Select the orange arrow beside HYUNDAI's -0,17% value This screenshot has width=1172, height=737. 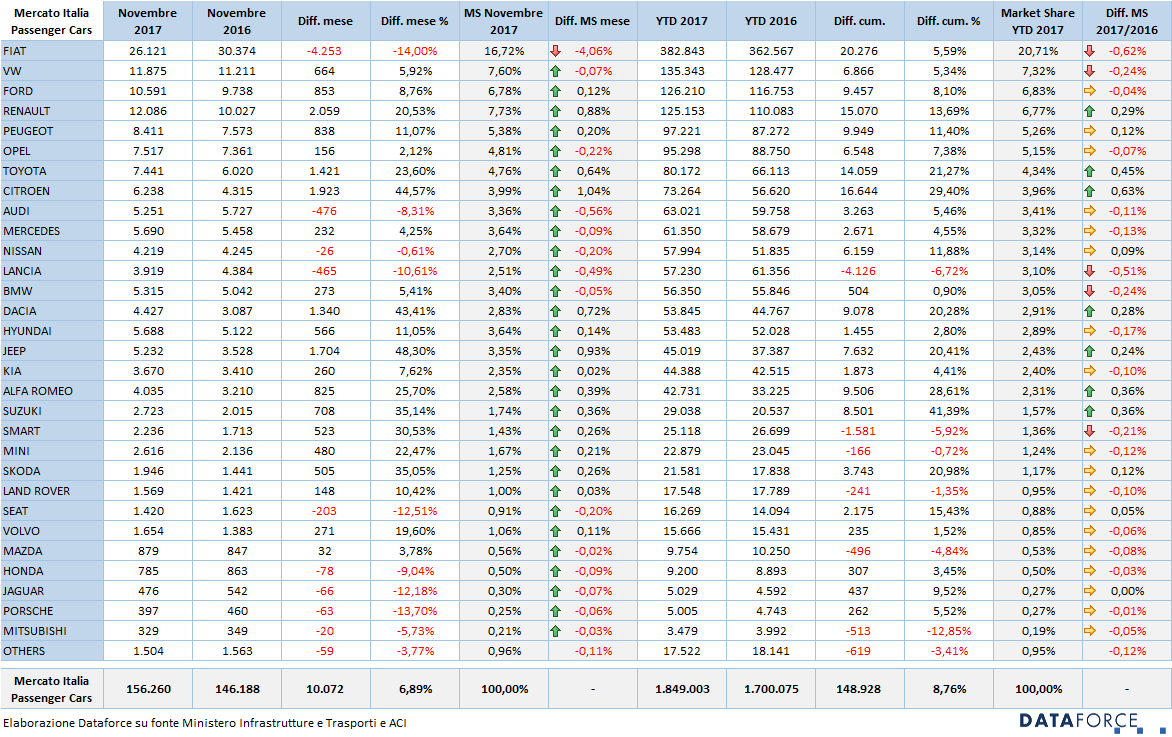click(x=1090, y=331)
